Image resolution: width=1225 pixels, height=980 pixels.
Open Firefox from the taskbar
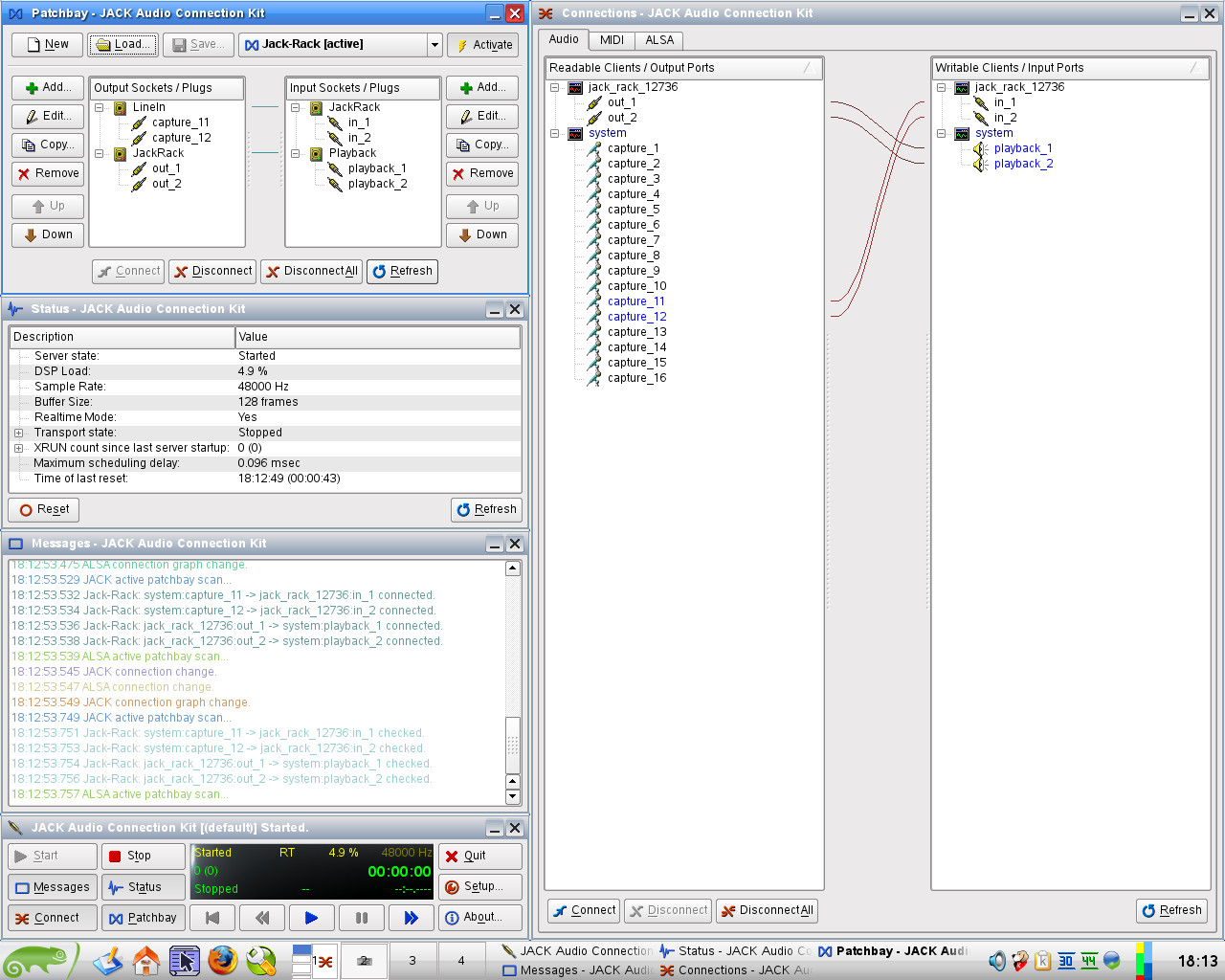click(x=223, y=960)
